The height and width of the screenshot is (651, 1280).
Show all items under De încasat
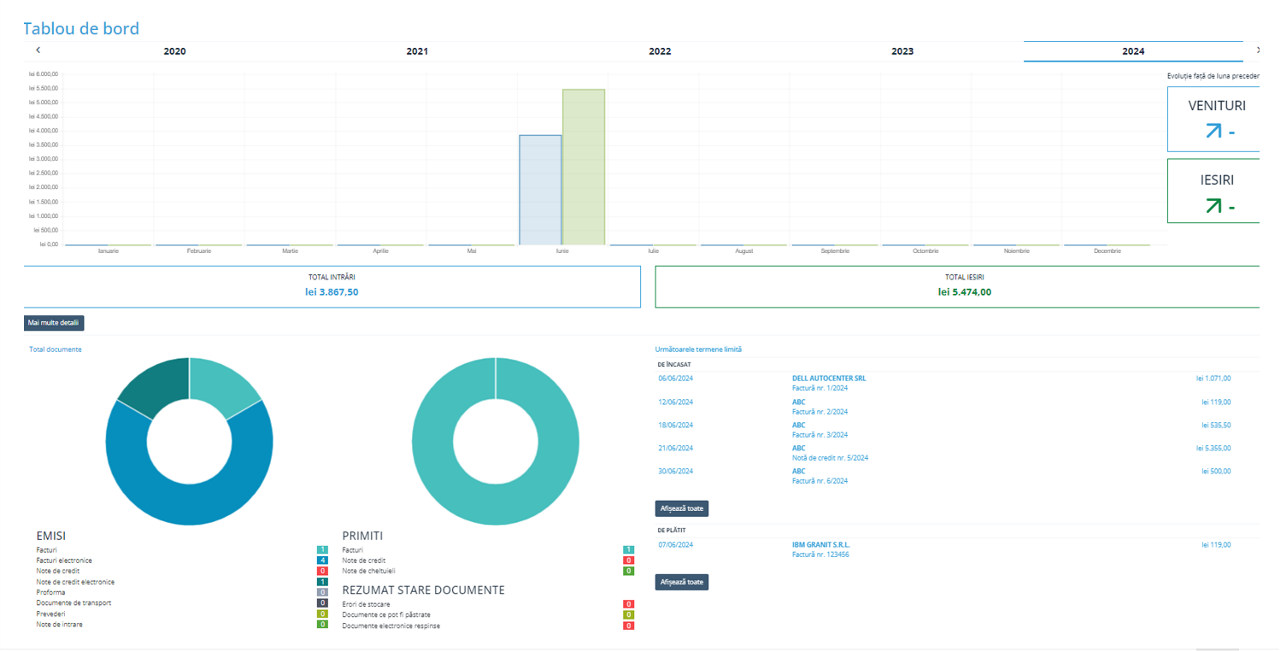682,508
